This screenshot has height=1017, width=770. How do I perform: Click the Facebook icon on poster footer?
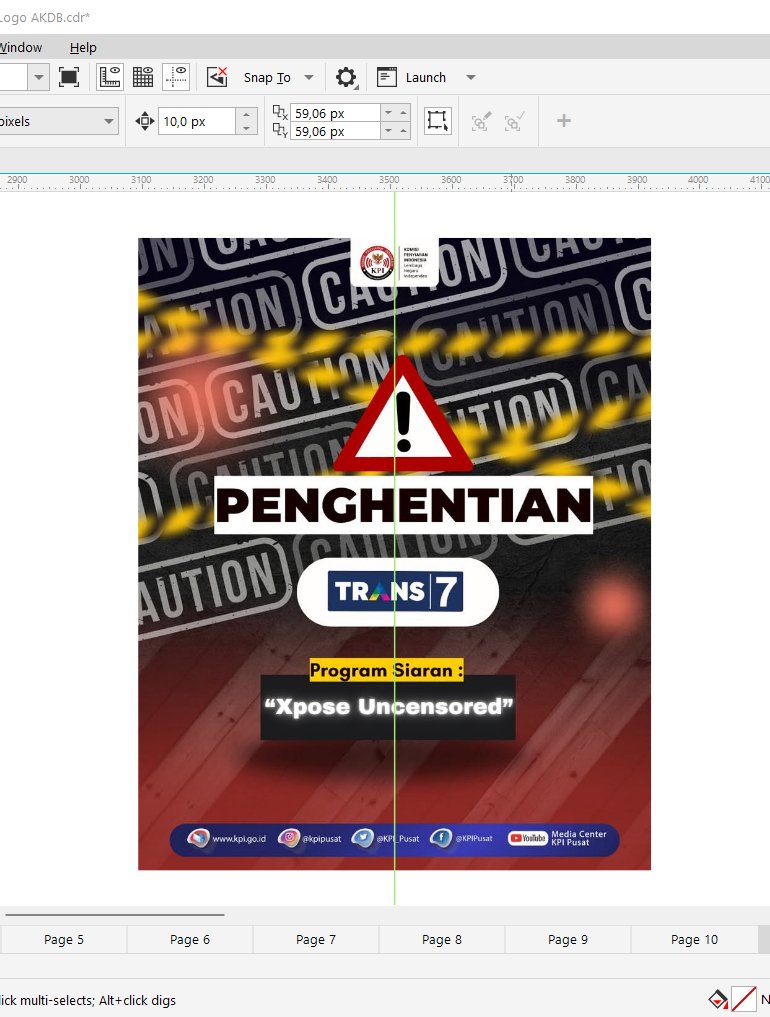(x=441, y=838)
